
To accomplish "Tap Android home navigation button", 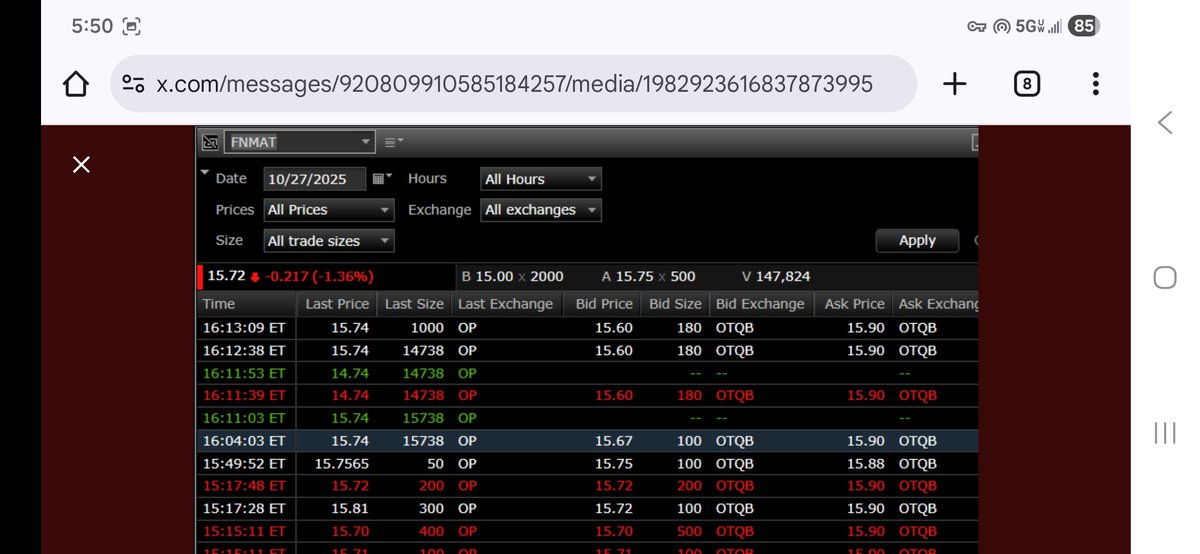I will click(1165, 277).
